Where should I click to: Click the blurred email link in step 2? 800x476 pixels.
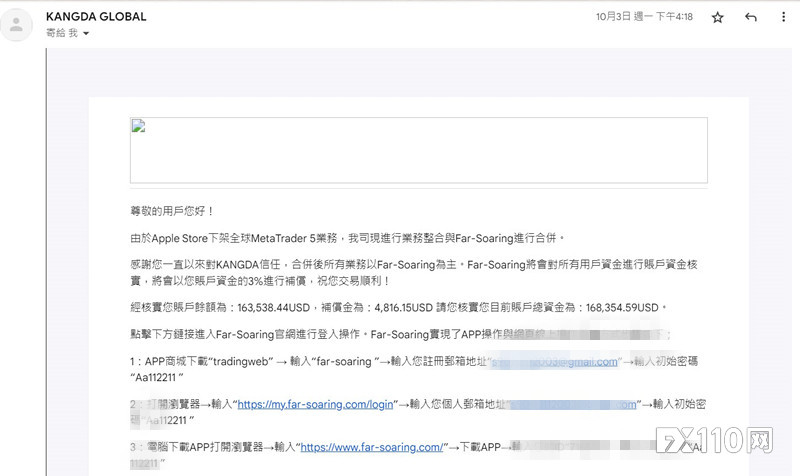click(x=573, y=405)
